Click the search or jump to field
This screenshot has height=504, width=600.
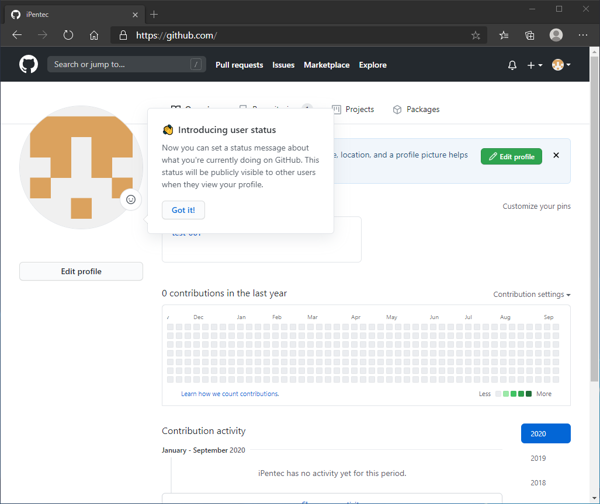[126, 64]
